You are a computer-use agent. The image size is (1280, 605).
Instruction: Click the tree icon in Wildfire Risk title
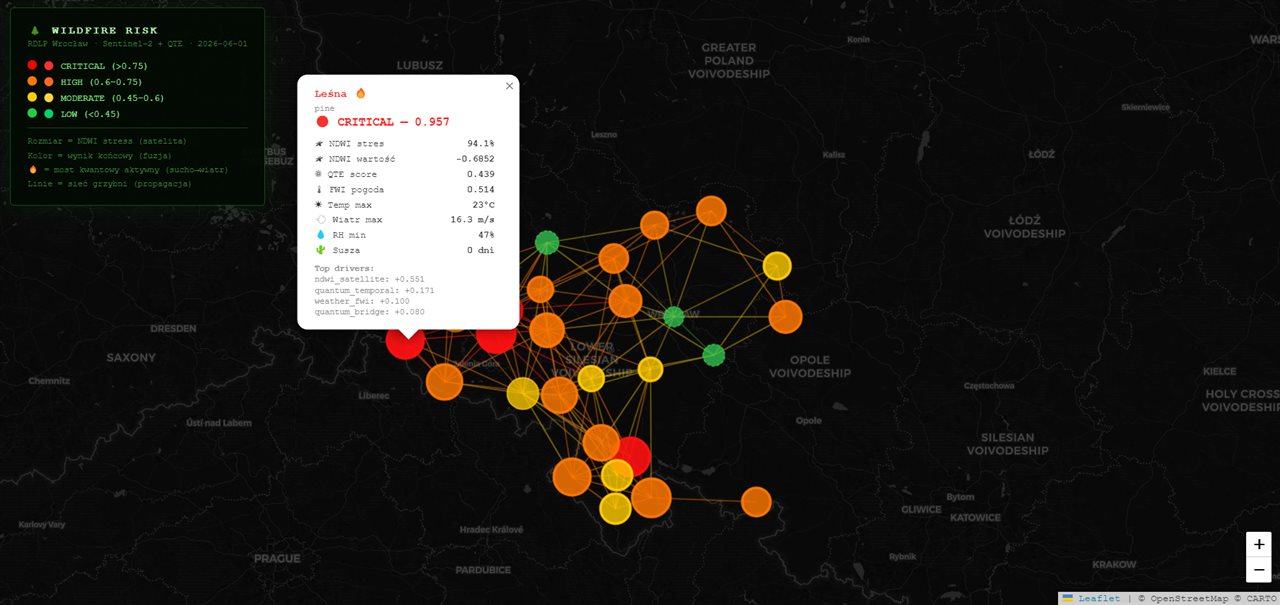point(34,31)
